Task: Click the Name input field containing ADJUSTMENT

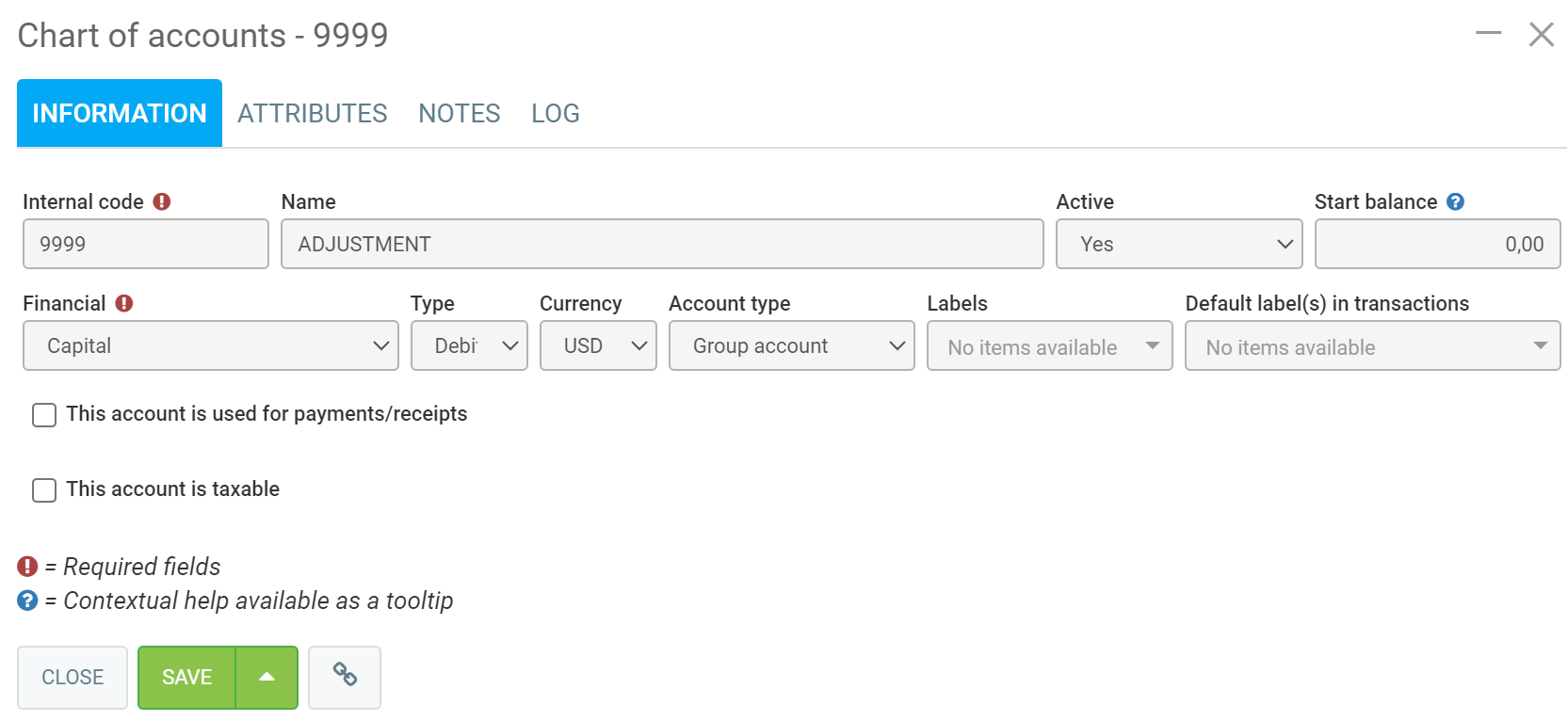Action: [x=661, y=244]
